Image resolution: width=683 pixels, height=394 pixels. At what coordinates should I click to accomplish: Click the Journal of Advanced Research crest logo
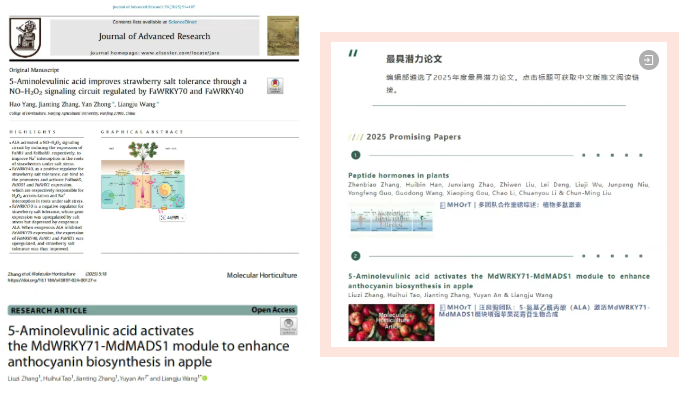[25, 37]
